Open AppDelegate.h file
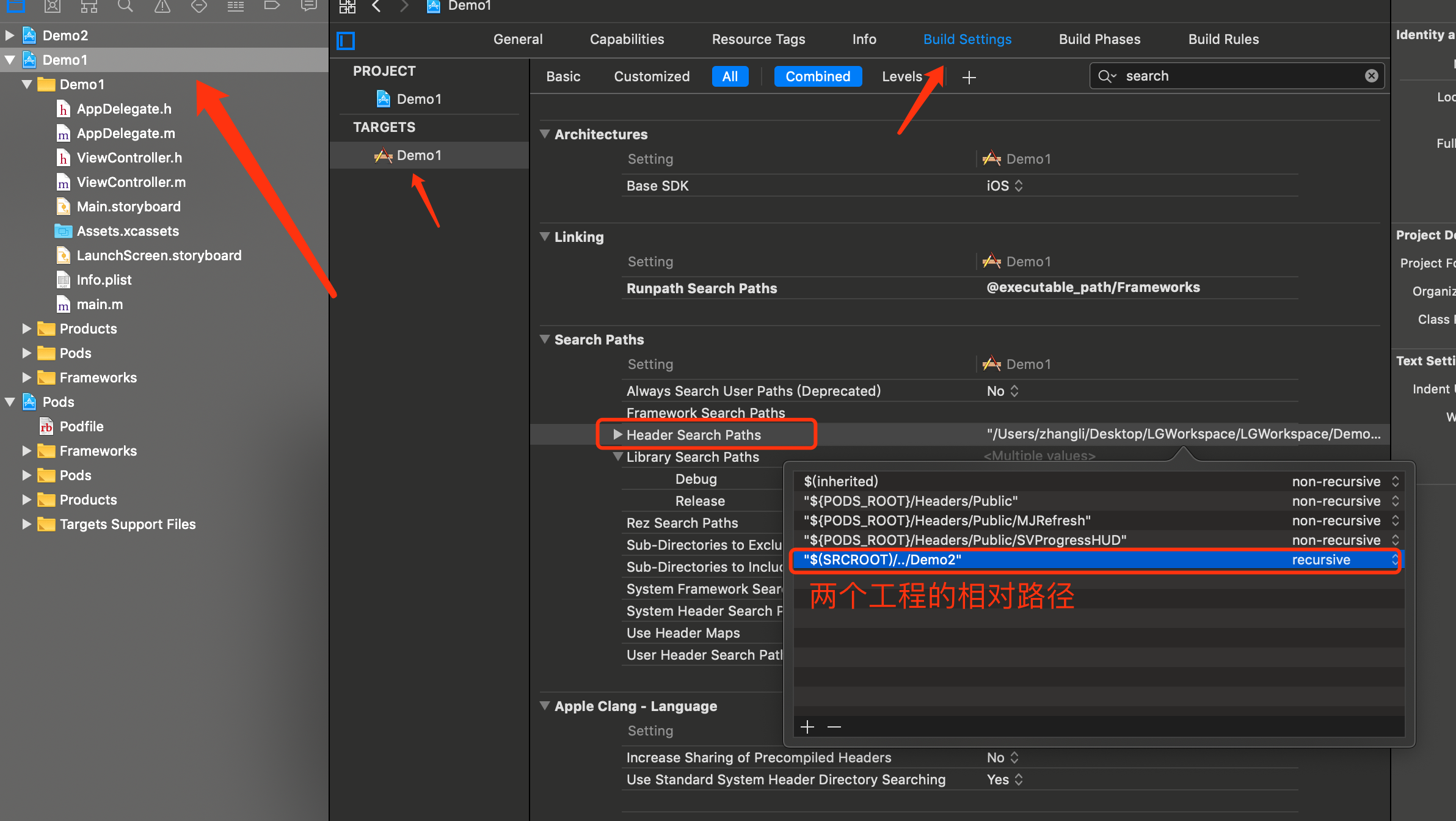This screenshot has height=821, width=1456. tap(124, 109)
